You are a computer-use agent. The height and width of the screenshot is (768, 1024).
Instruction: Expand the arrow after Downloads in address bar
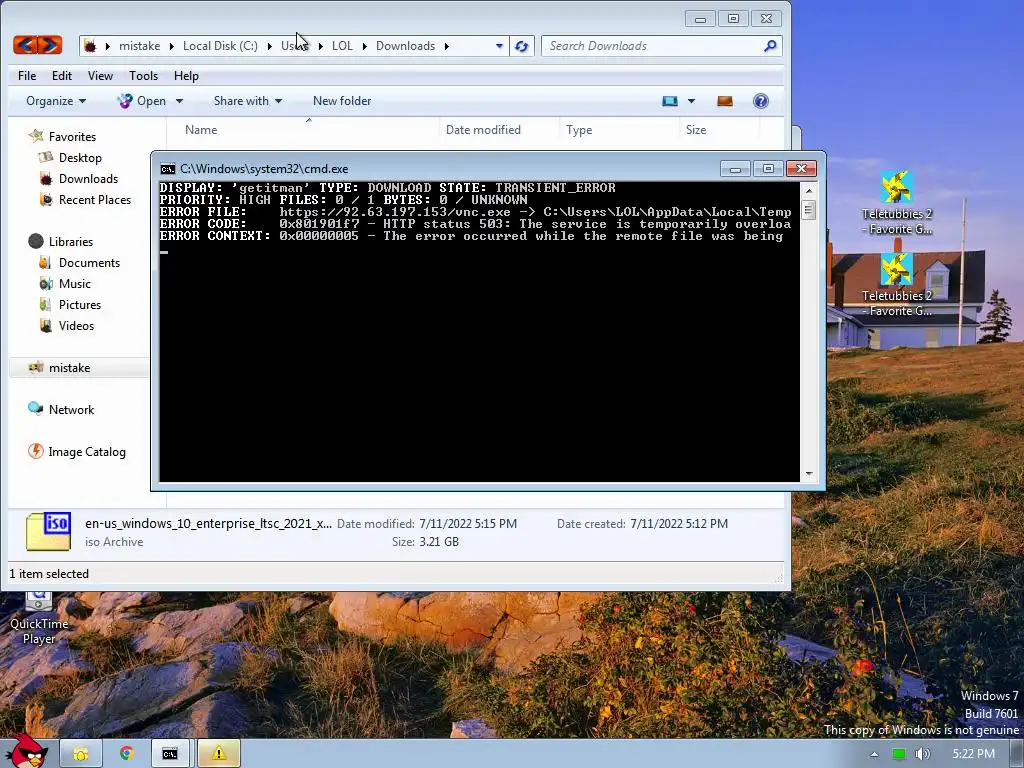pos(446,46)
